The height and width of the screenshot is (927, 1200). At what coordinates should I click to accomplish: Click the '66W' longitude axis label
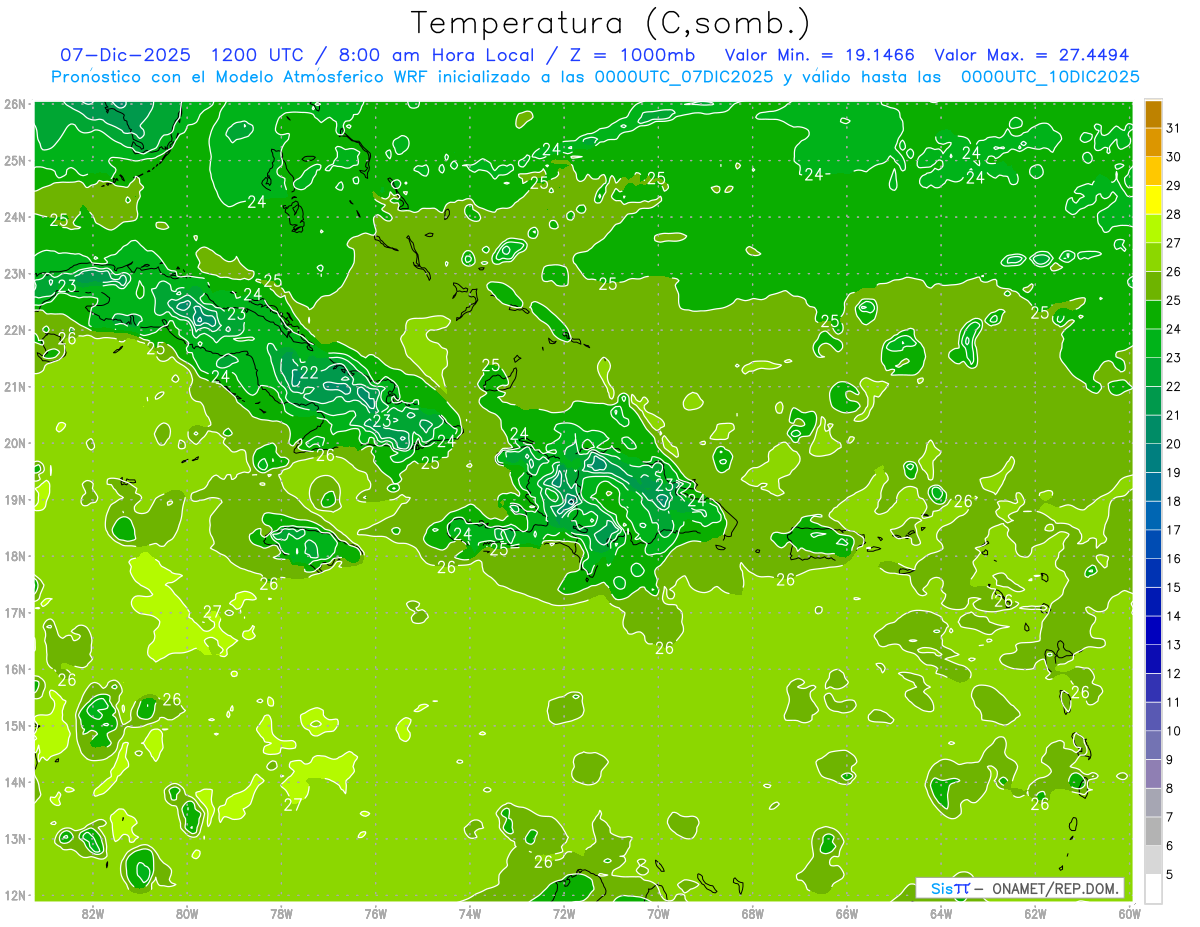click(x=847, y=913)
